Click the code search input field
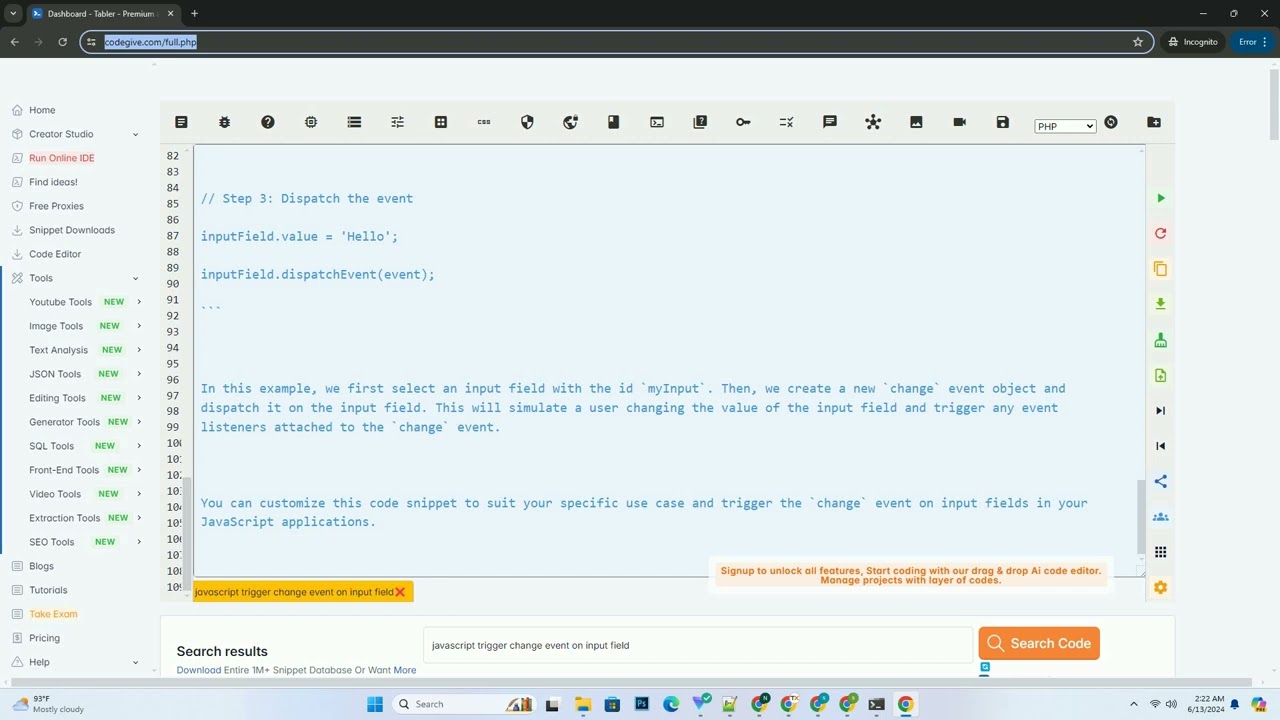The image size is (1280, 720). tap(697, 646)
